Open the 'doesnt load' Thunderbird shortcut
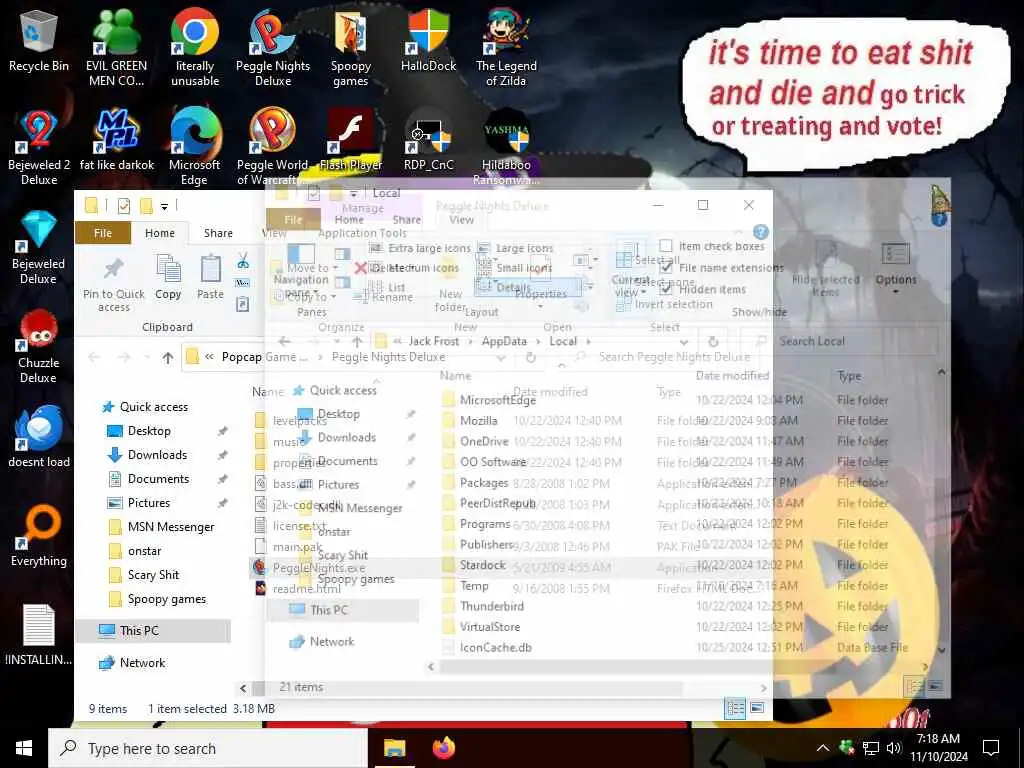1024x768 pixels. point(39,436)
